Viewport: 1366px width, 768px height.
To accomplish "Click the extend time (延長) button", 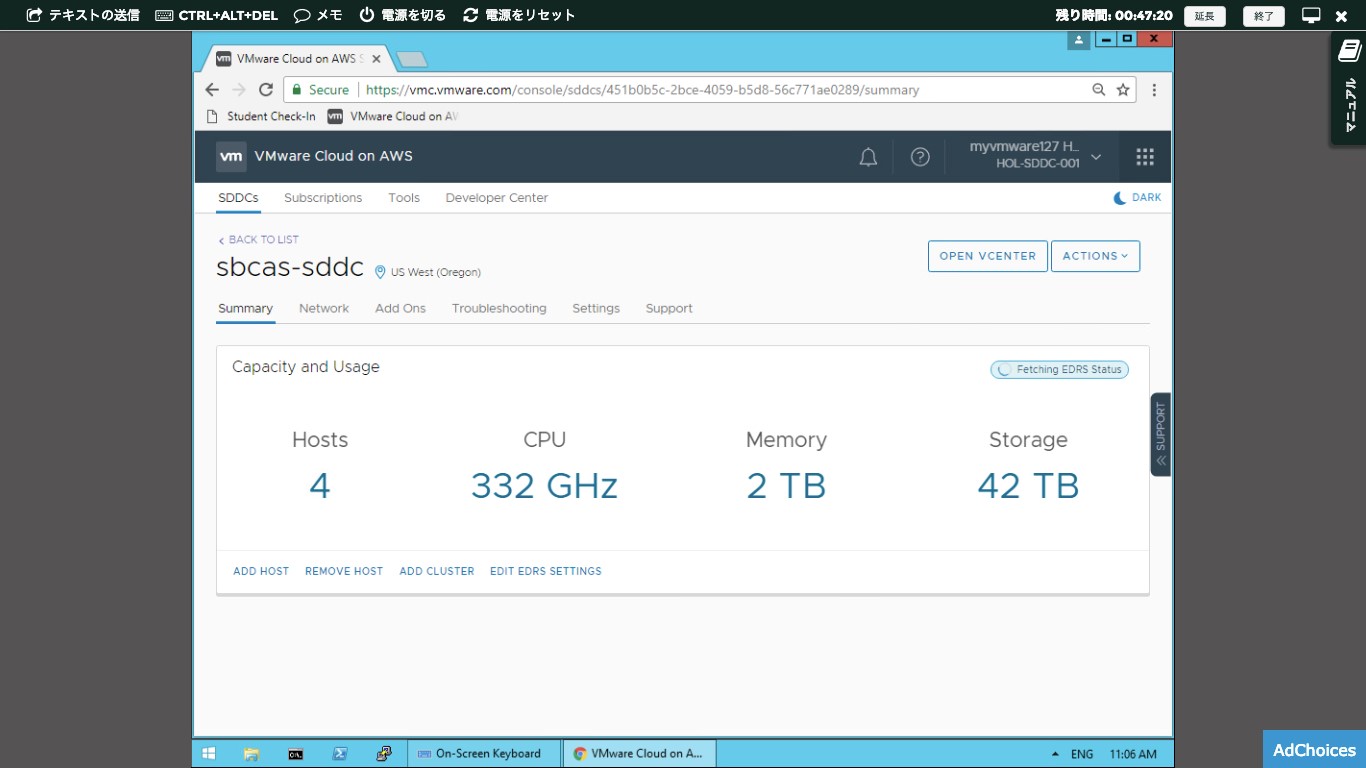I will coord(1205,16).
